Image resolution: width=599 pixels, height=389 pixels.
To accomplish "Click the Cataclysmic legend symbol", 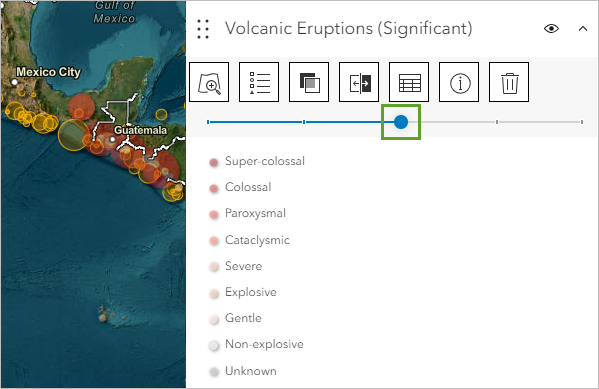I will 214,241.
